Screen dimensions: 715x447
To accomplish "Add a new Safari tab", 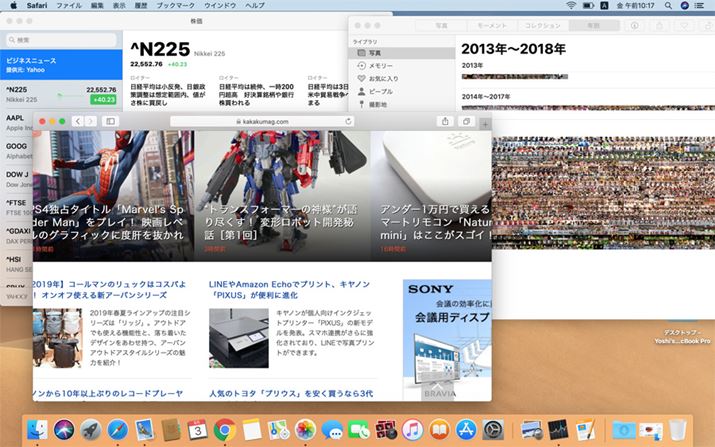I will pyautogui.click(x=485, y=121).
